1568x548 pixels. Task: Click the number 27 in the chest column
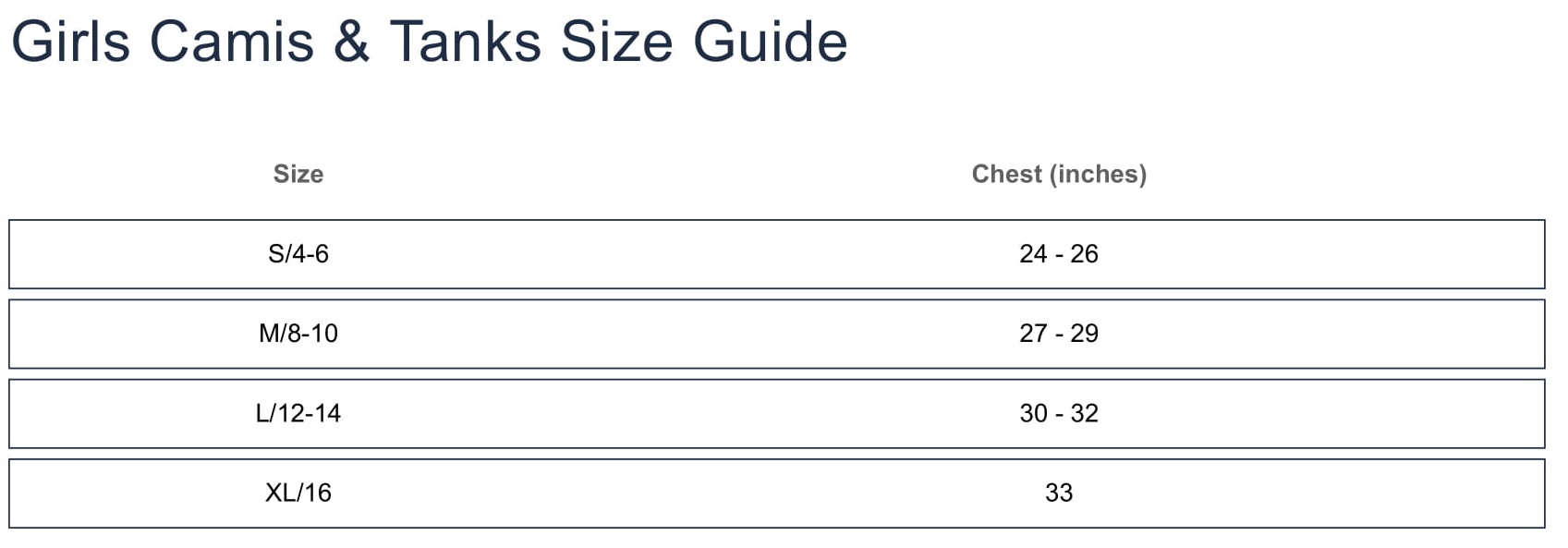pos(1033,334)
